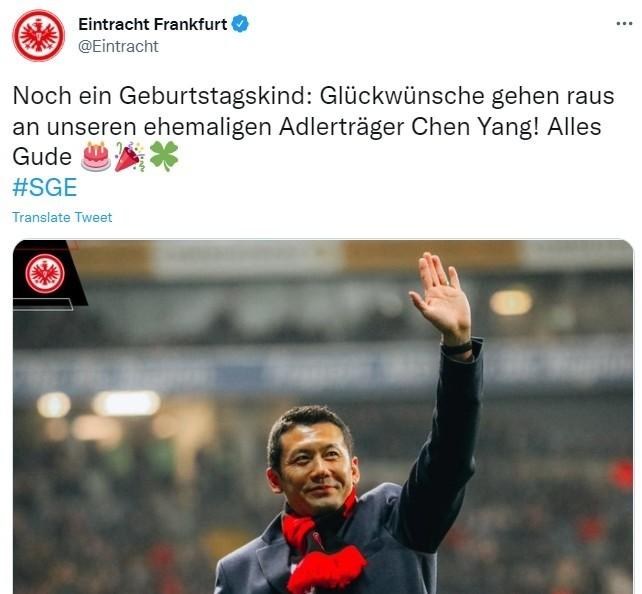
Task: Open the Eintracht Frankfurt profile avatar
Action: [38, 36]
